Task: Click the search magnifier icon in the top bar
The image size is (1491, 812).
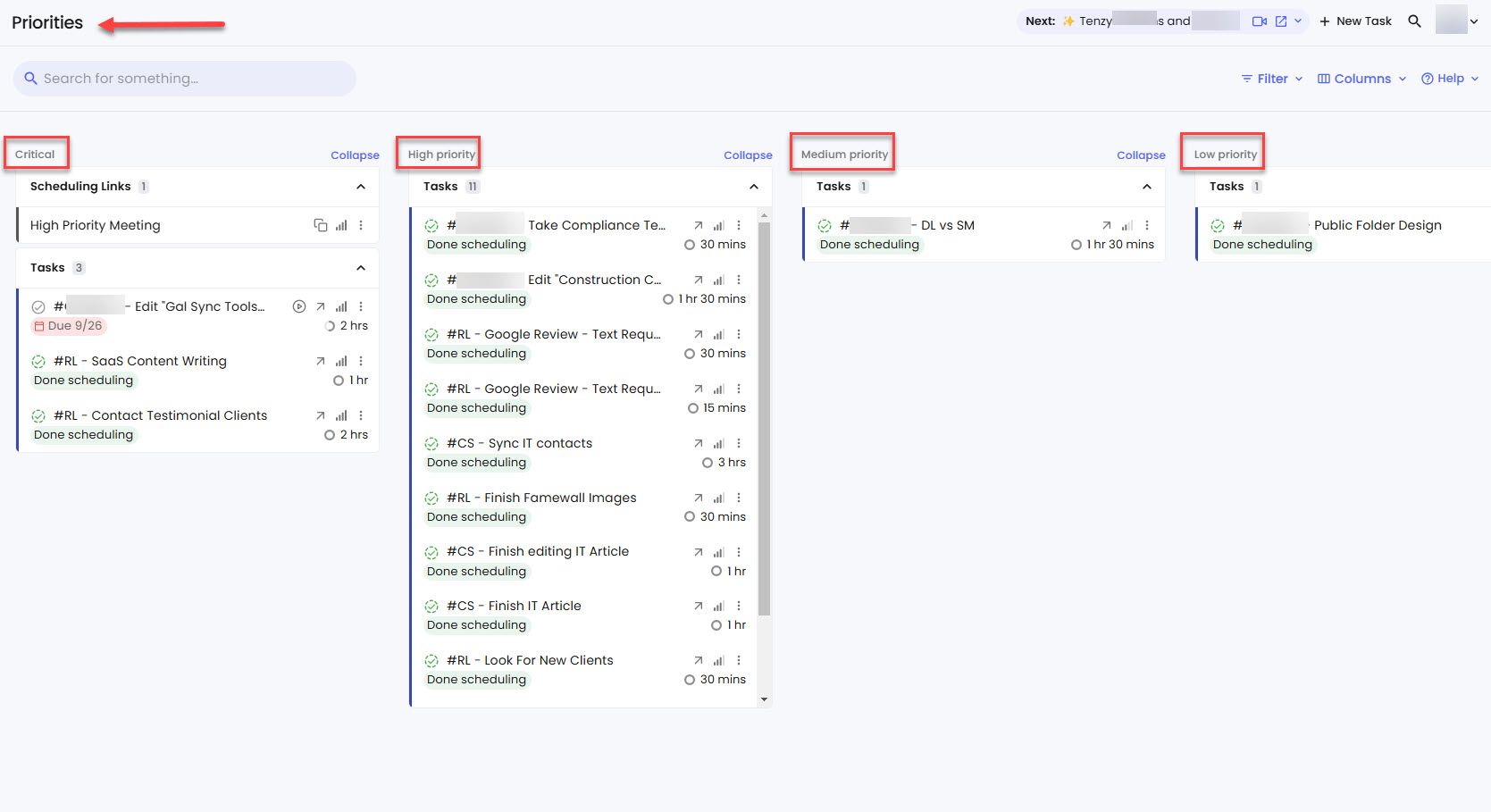Action: (1414, 20)
